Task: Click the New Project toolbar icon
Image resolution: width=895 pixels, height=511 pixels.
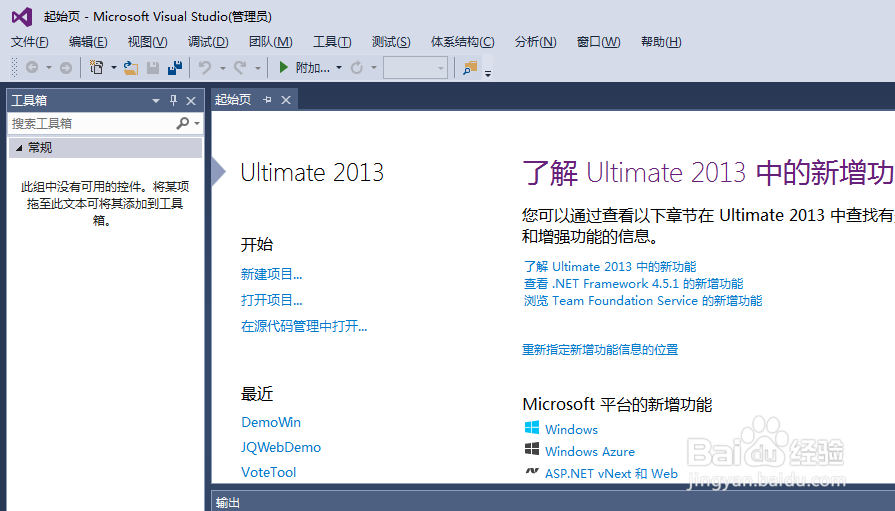Action: (96, 67)
